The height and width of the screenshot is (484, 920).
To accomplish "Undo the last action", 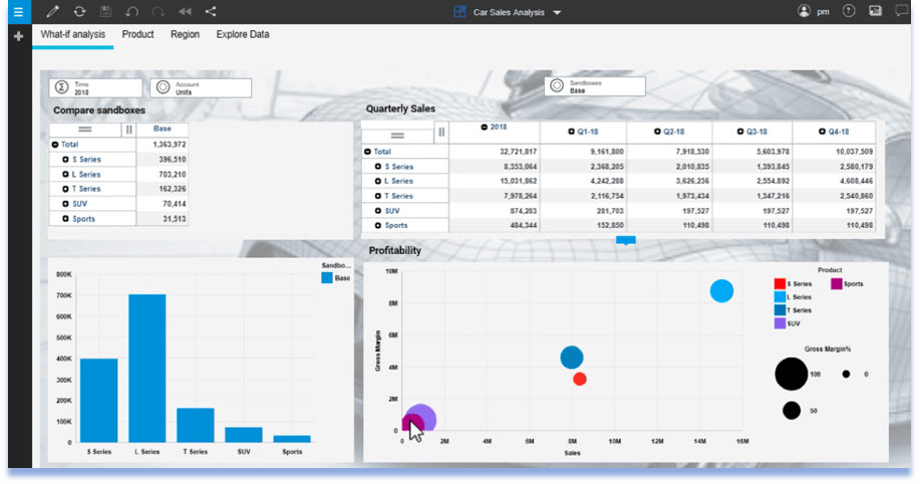I will click(x=132, y=12).
